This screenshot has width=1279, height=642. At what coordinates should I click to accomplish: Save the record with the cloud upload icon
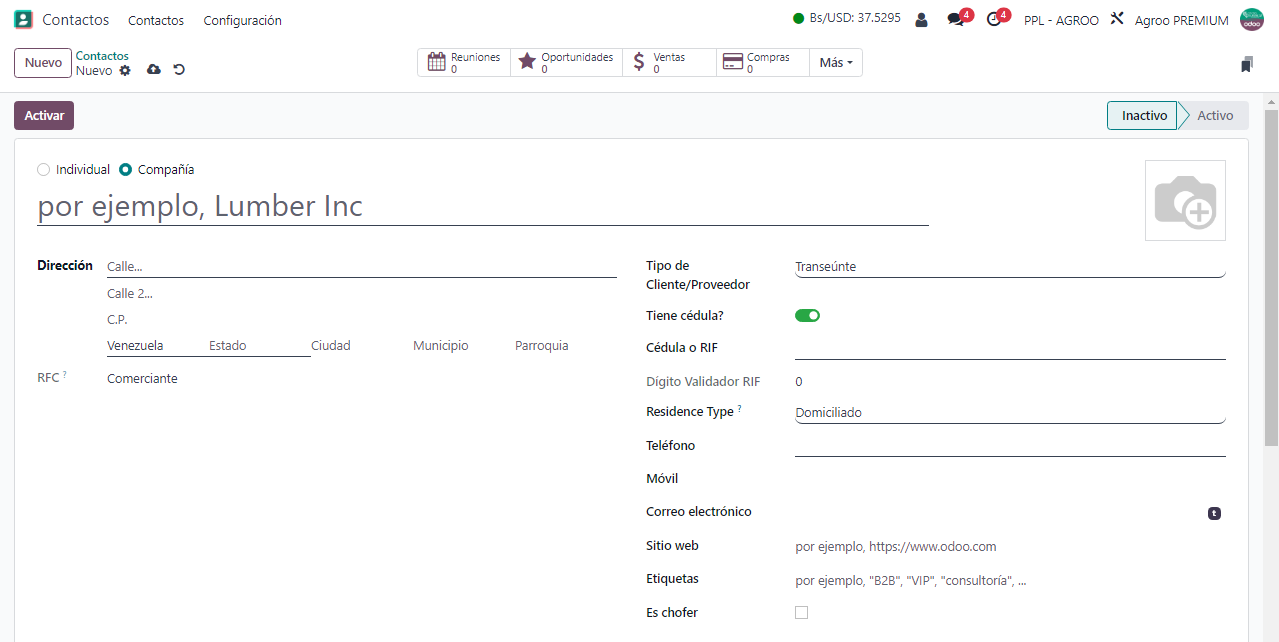[x=153, y=70]
